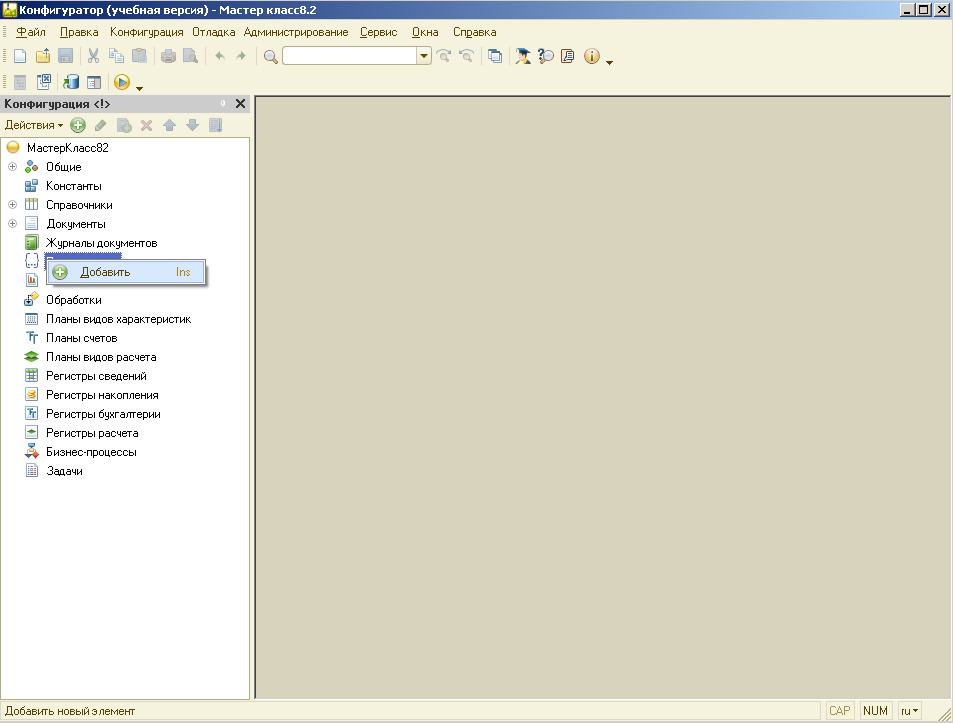Image resolution: width=953 pixels, height=723 pixels.
Task: Click the Undo arrow icon
Action: click(219, 57)
